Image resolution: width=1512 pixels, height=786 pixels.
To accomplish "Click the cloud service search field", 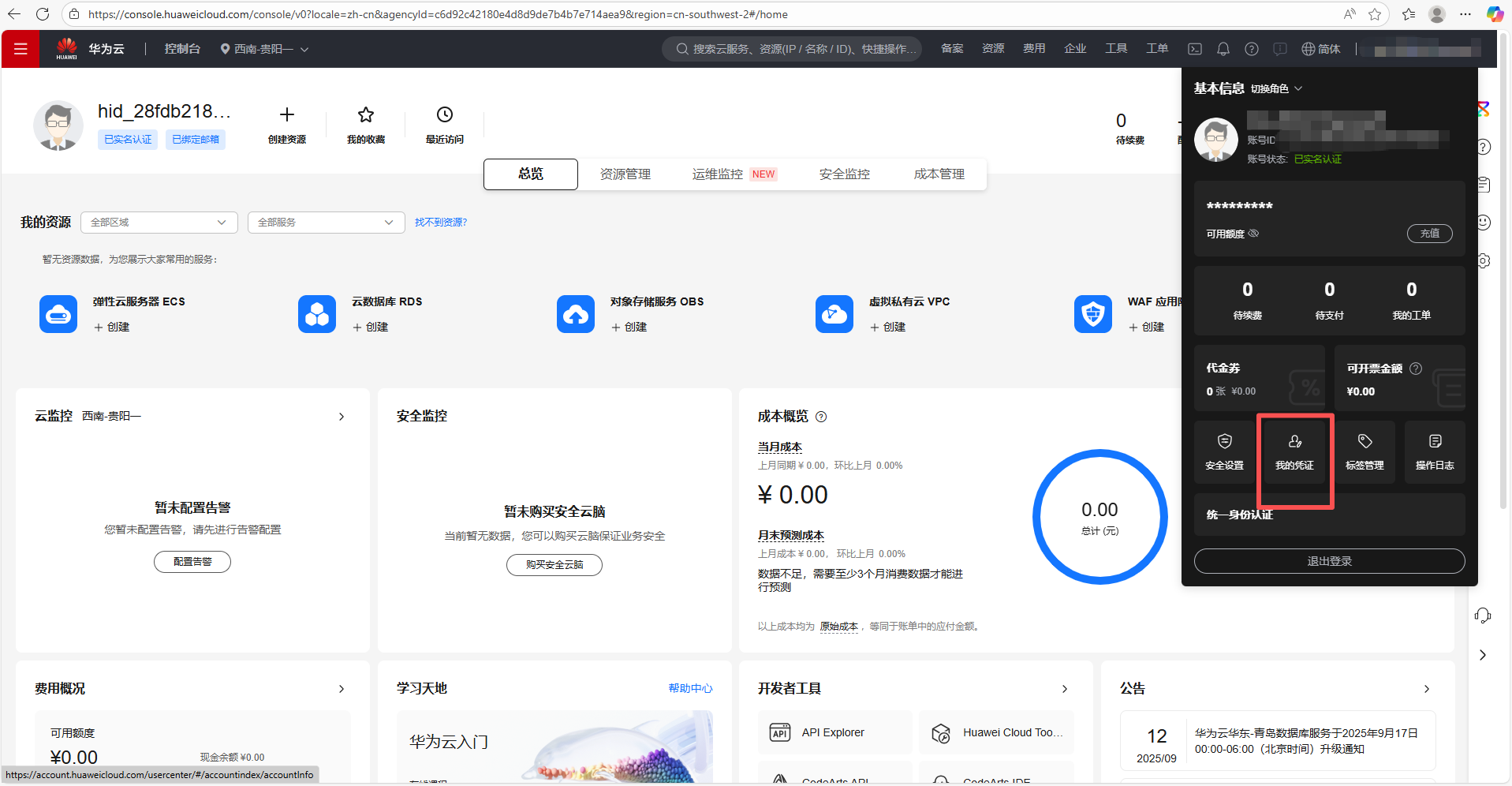I will pos(792,49).
